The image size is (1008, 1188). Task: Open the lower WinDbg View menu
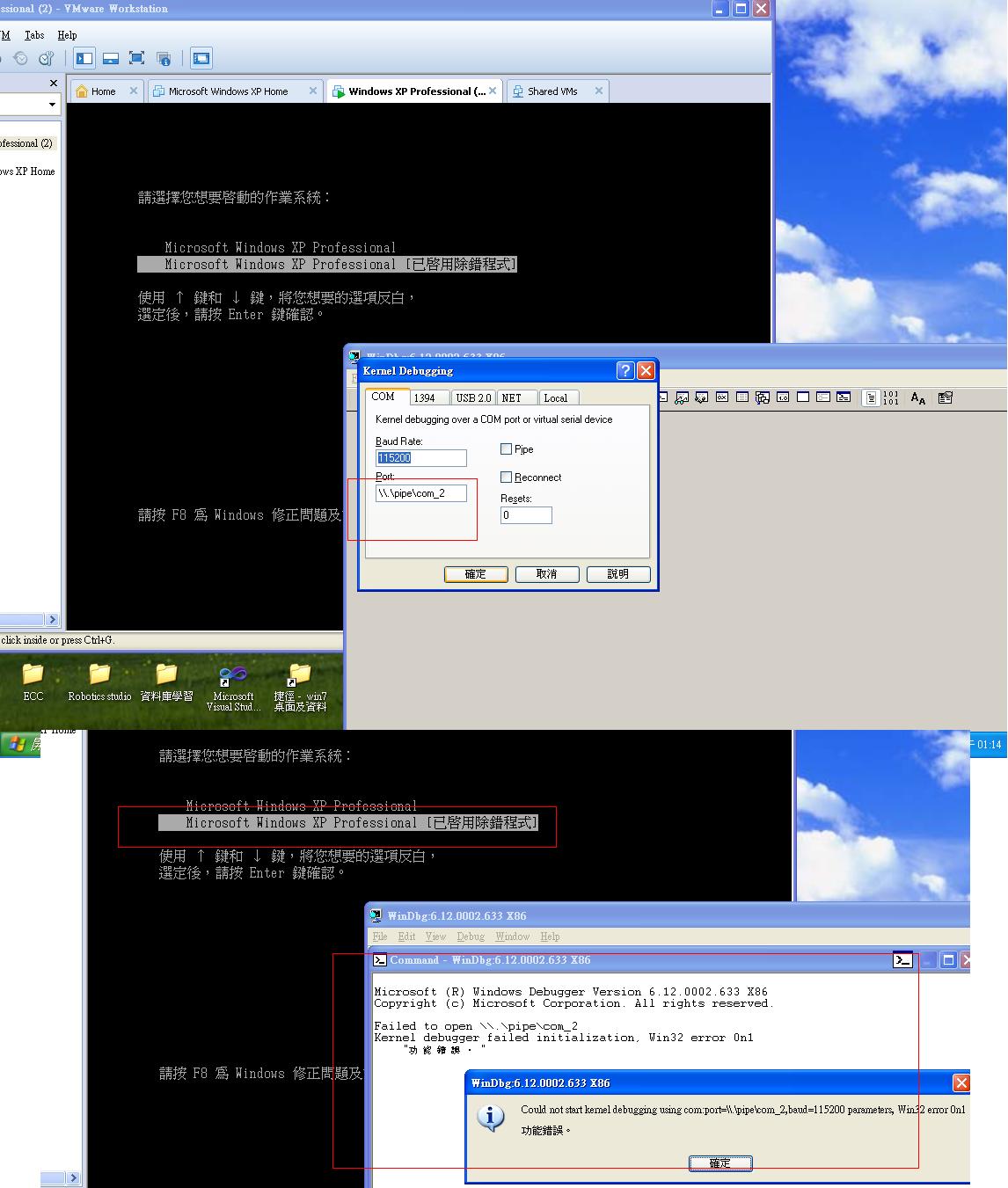(x=435, y=937)
